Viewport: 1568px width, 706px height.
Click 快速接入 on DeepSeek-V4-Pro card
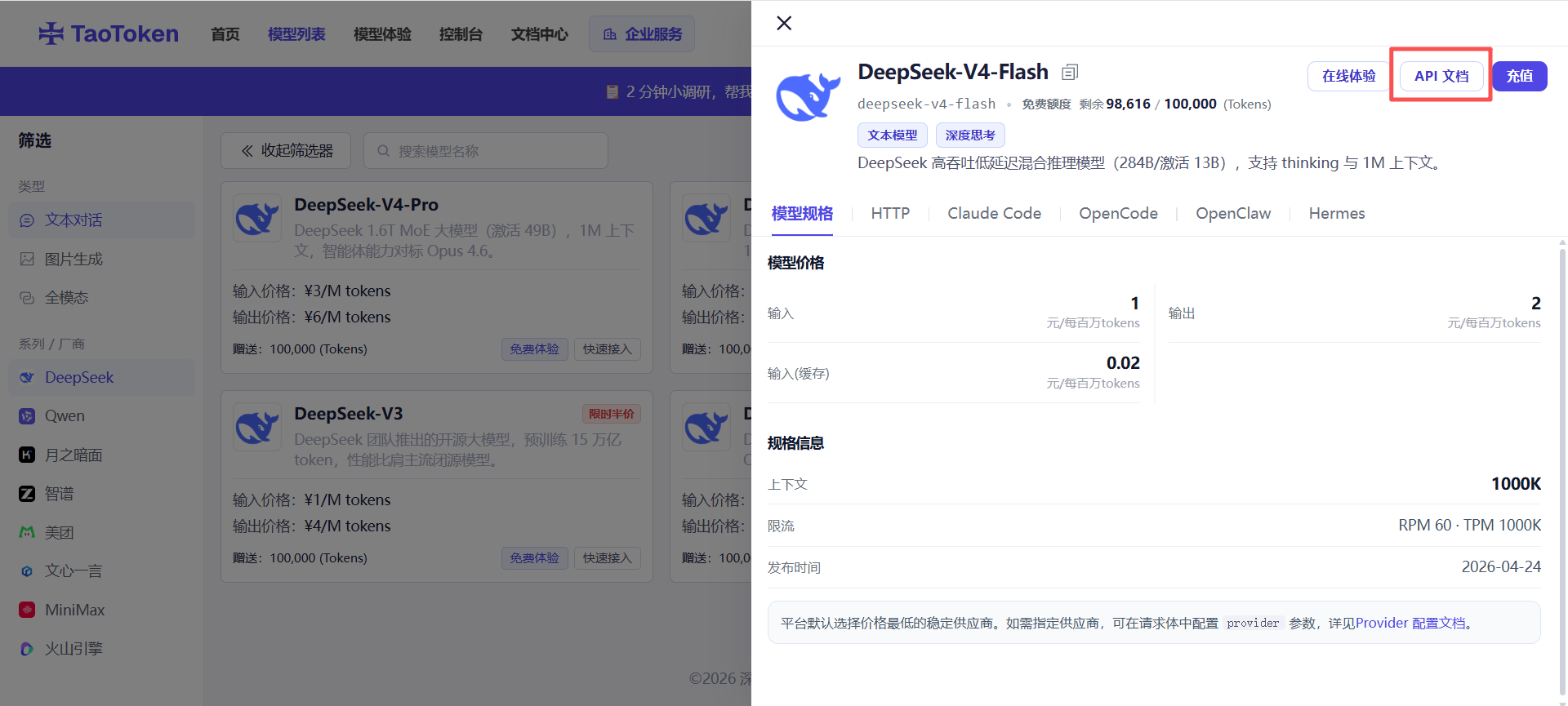click(x=608, y=349)
